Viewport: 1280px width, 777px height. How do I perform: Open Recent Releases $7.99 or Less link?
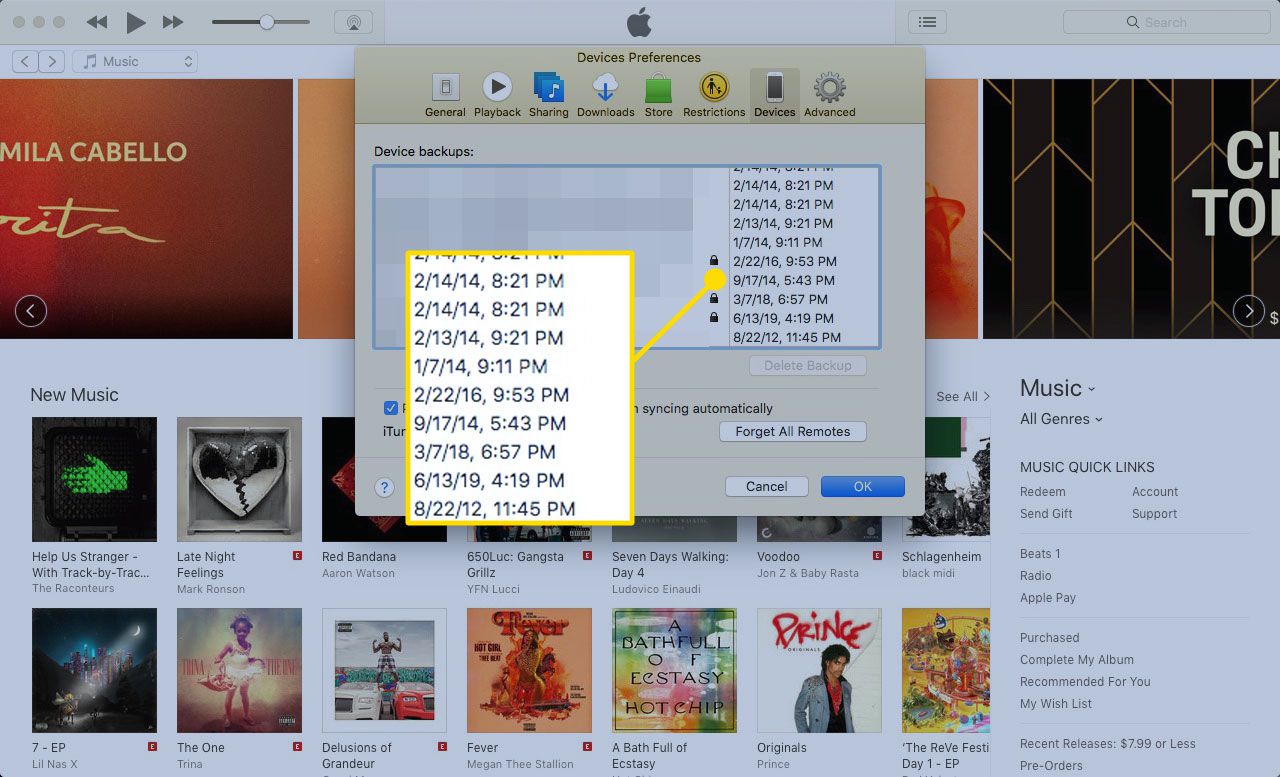(1108, 744)
